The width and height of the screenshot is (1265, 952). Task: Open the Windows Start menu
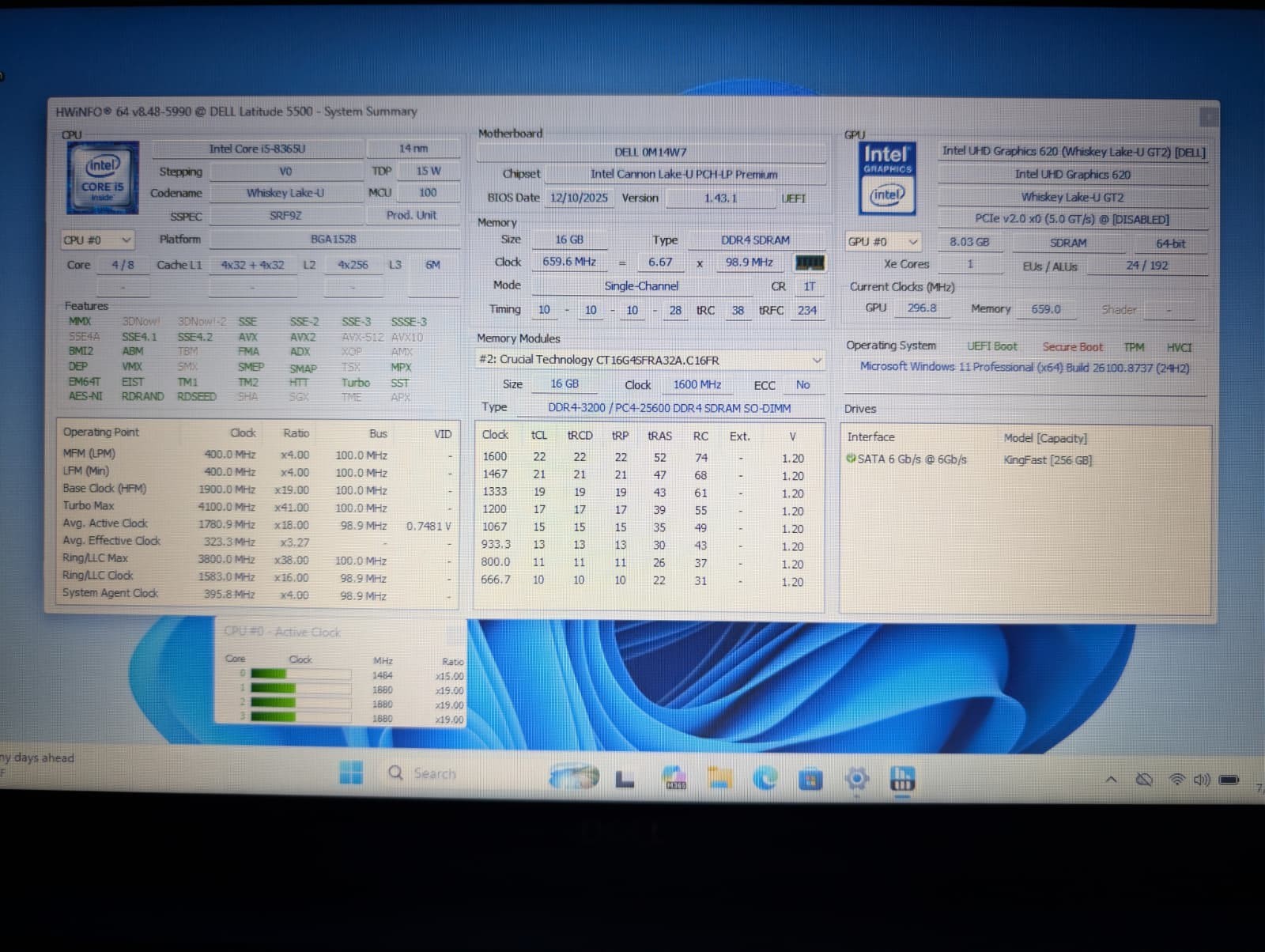(350, 773)
